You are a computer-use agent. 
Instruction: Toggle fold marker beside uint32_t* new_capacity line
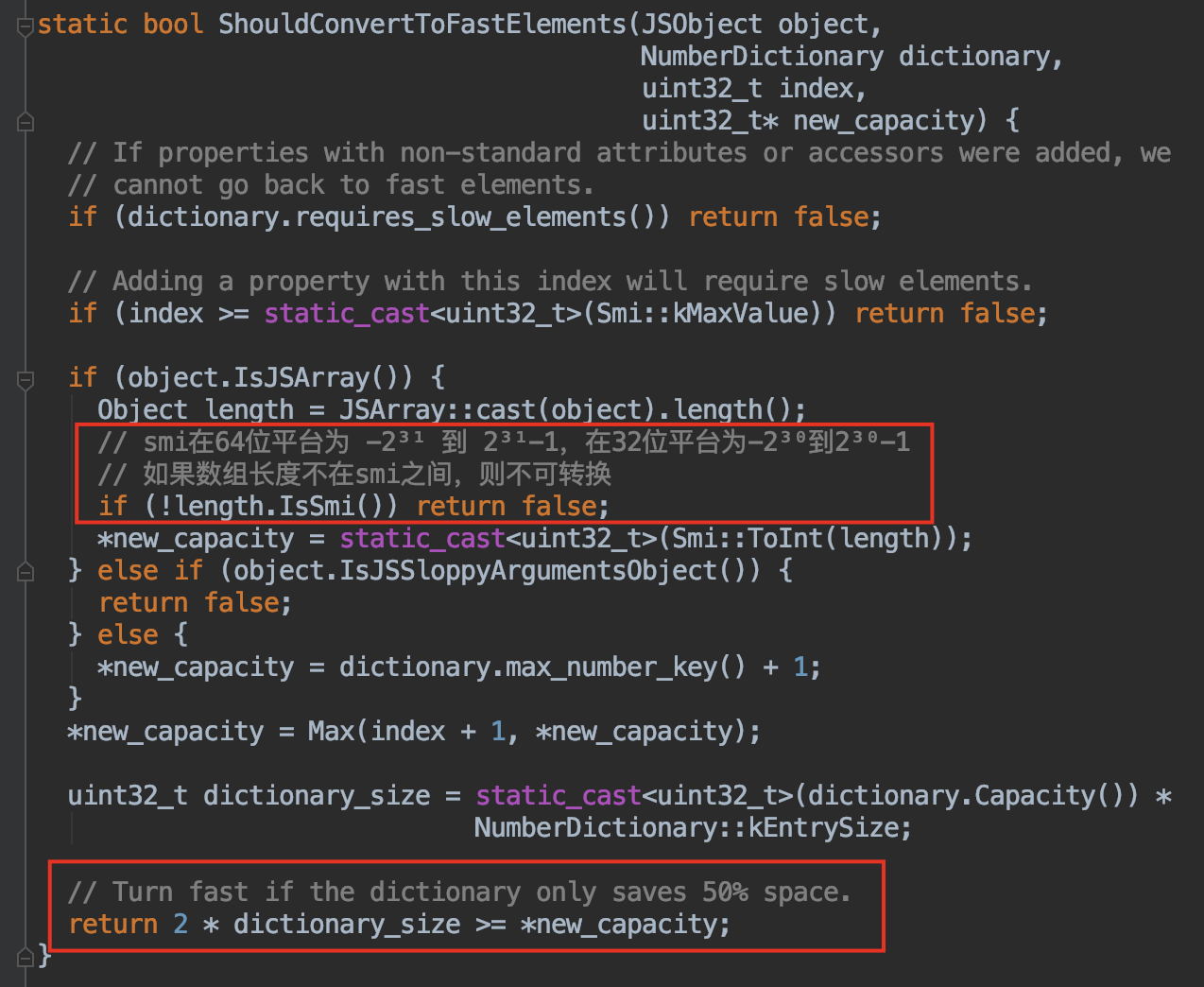(26, 122)
